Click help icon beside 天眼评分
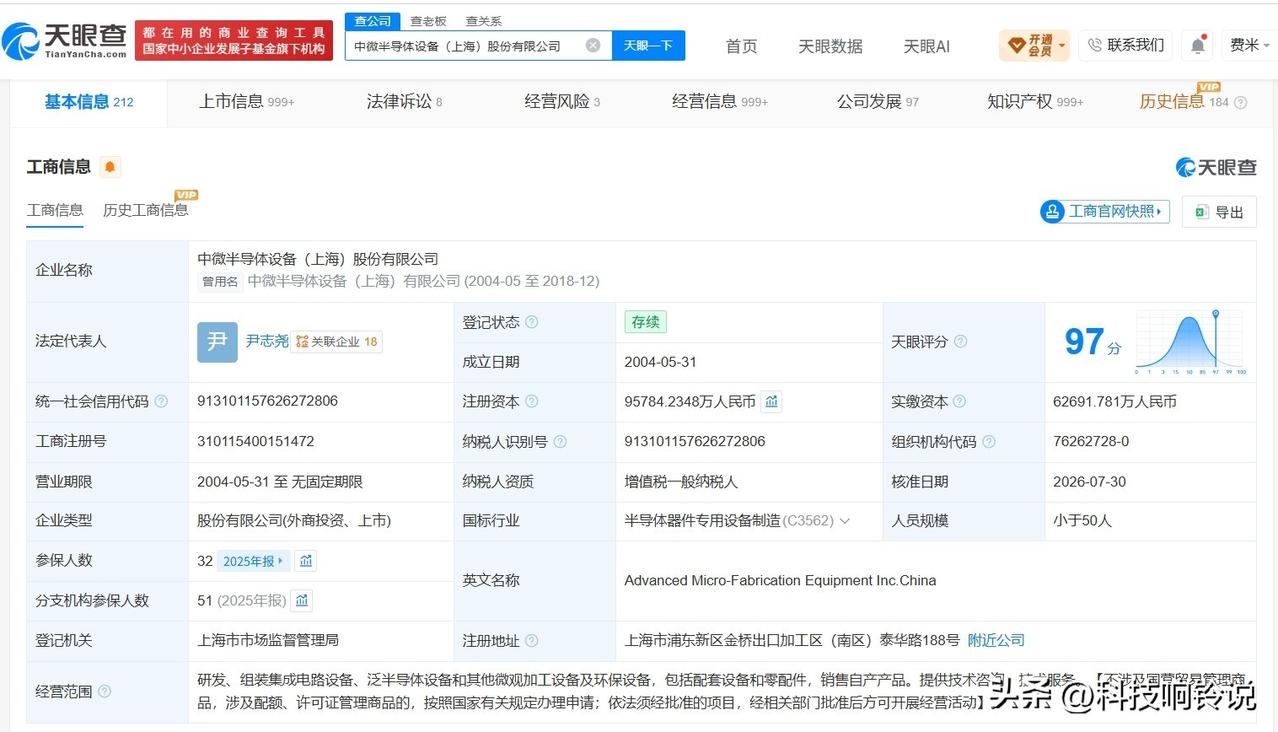The height and width of the screenshot is (732, 1278). [960, 342]
